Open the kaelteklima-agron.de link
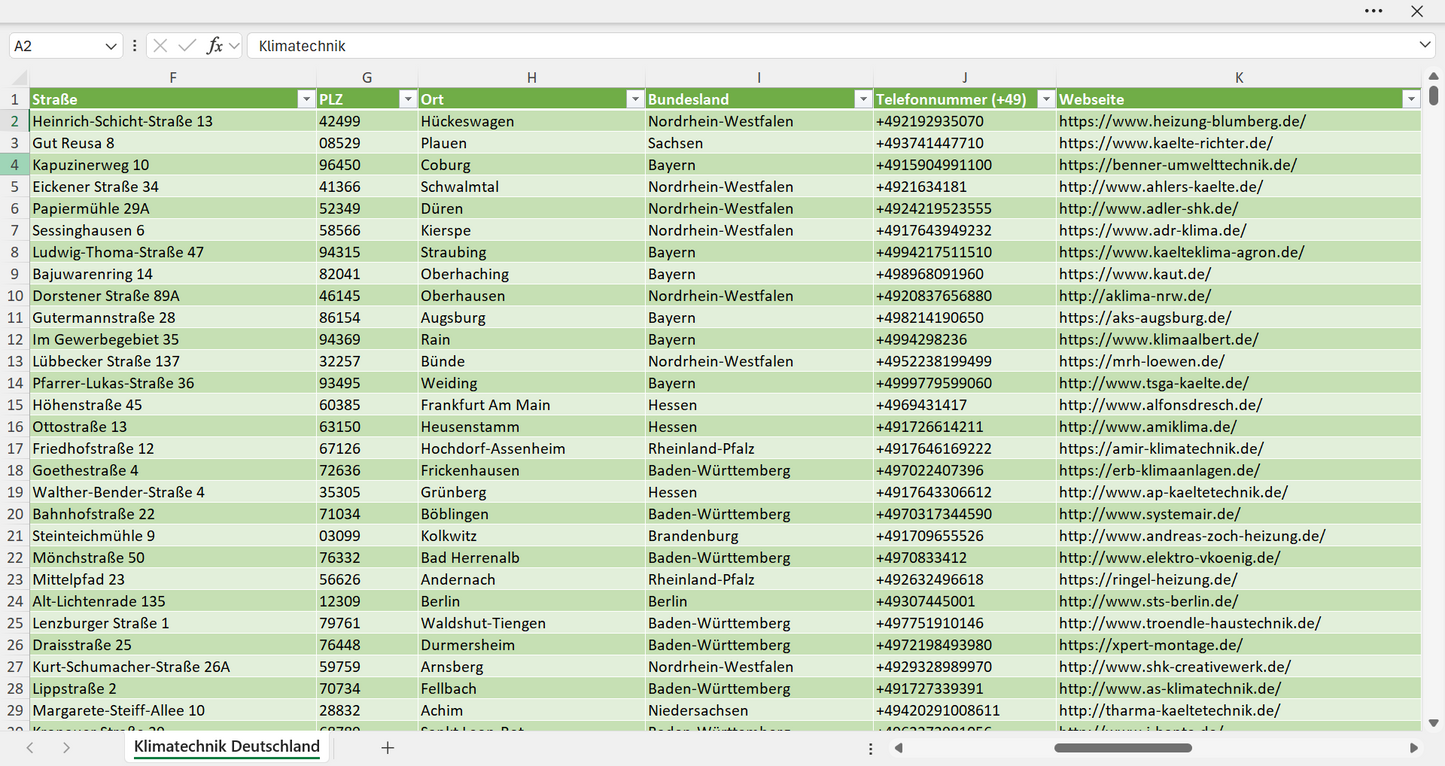The image size is (1445, 766). coord(1182,252)
